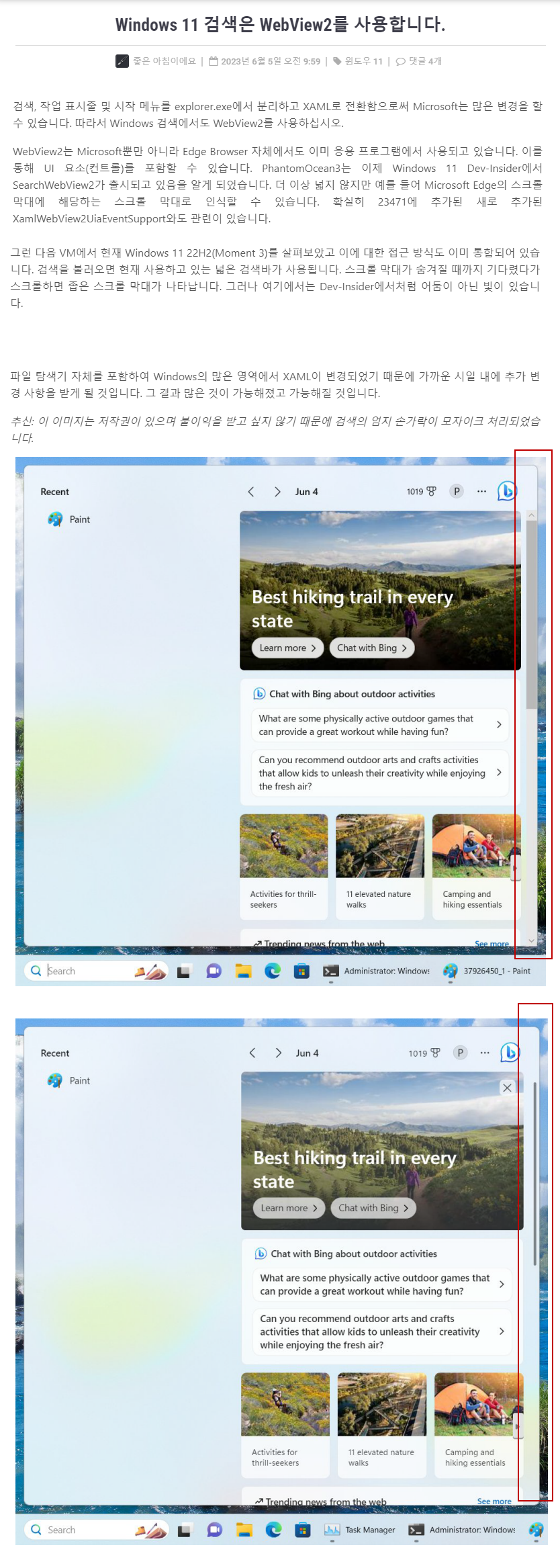The height and width of the screenshot is (1568, 560).
Task: Open the 'Activities for thrill-seekers' card in lower screenshot
Action: click(x=285, y=1426)
